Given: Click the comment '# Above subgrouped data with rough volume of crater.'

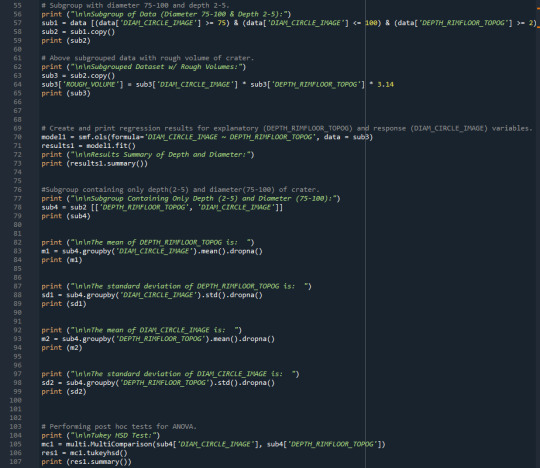Looking at the screenshot, I should [148, 58].
